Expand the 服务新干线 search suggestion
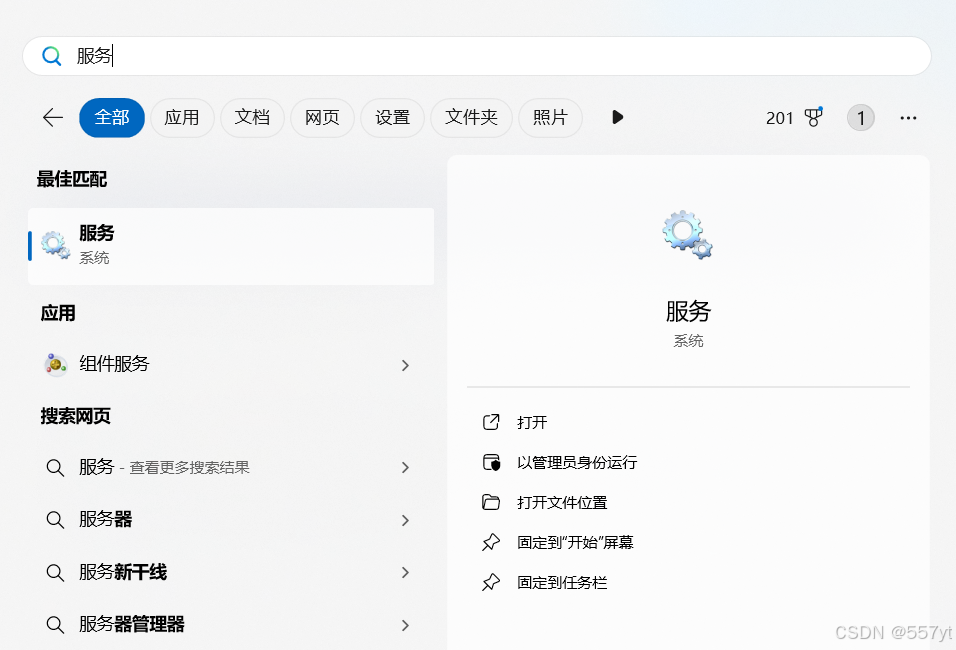This screenshot has width=956, height=650. (x=405, y=572)
